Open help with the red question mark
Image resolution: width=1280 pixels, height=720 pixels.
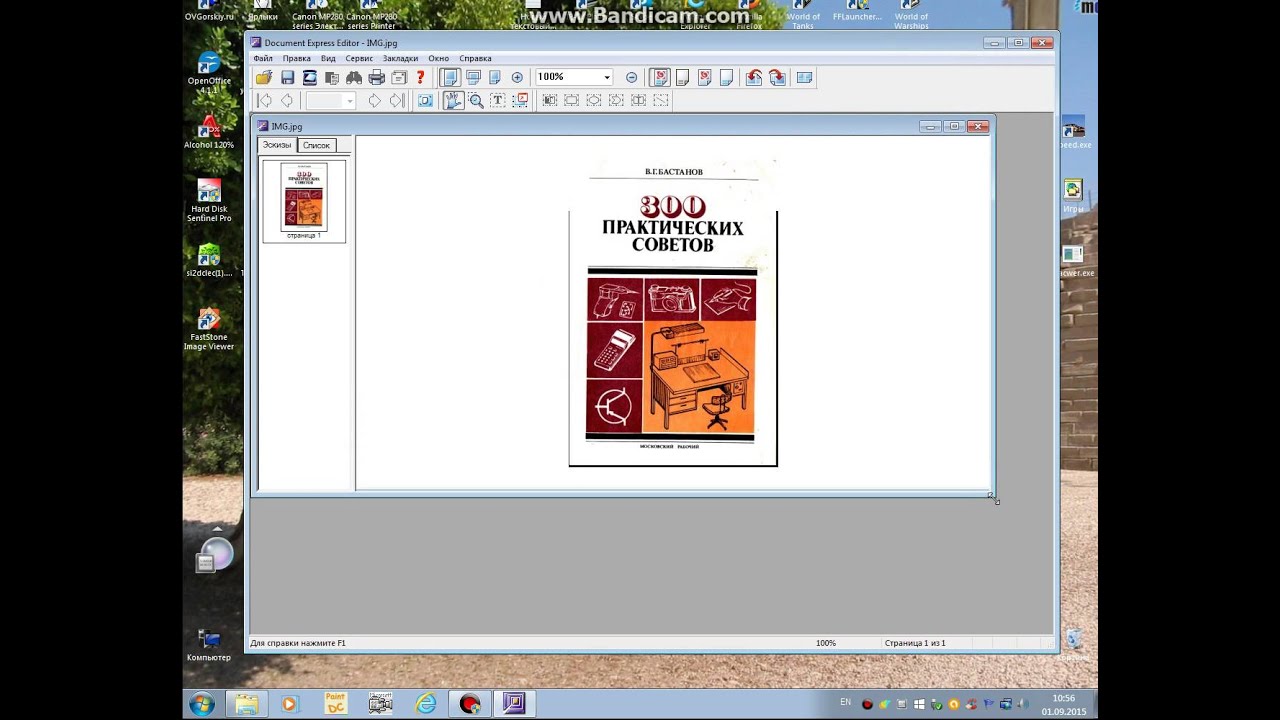[x=420, y=77]
